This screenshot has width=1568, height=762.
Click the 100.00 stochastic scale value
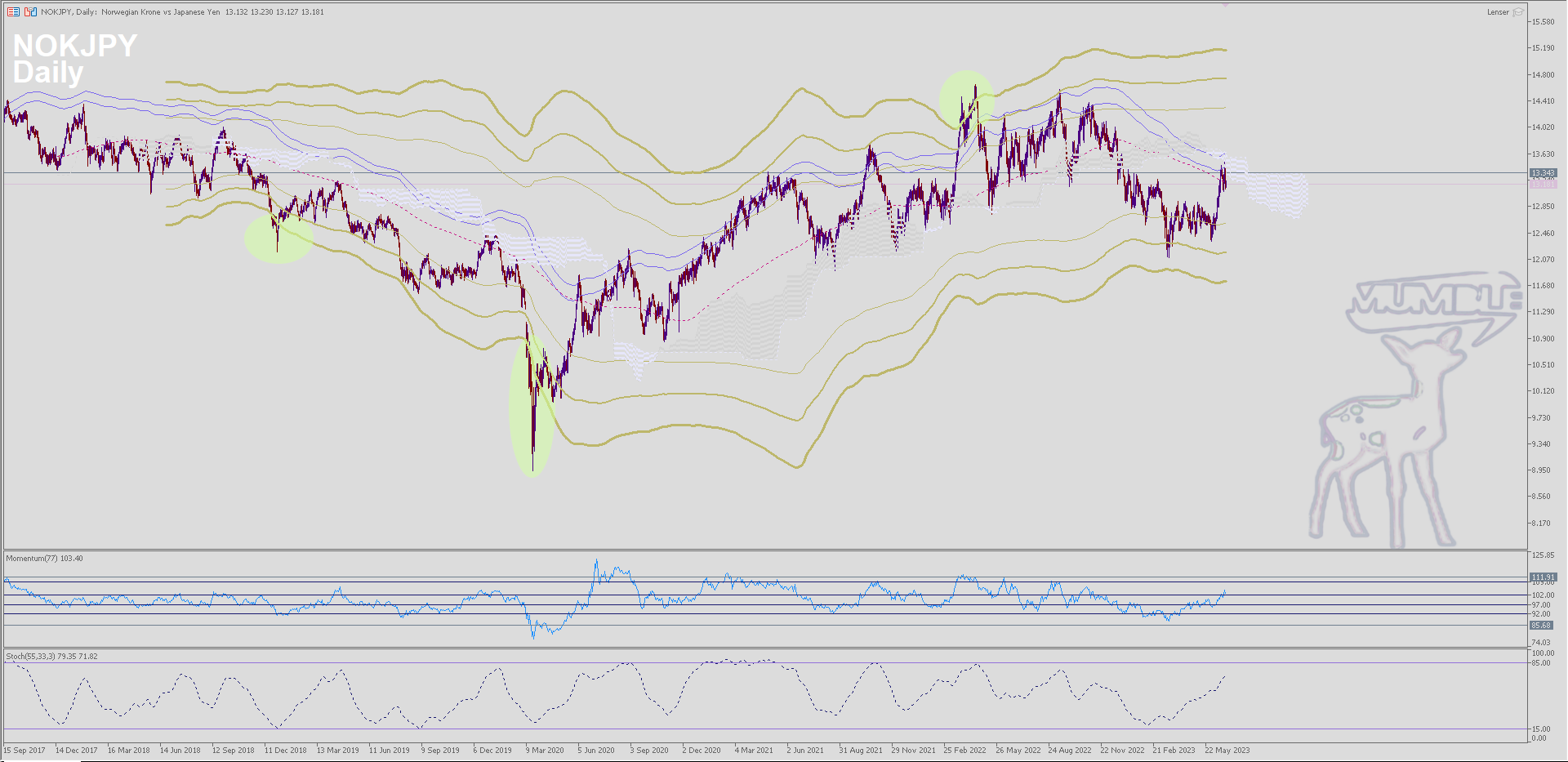click(x=1543, y=653)
